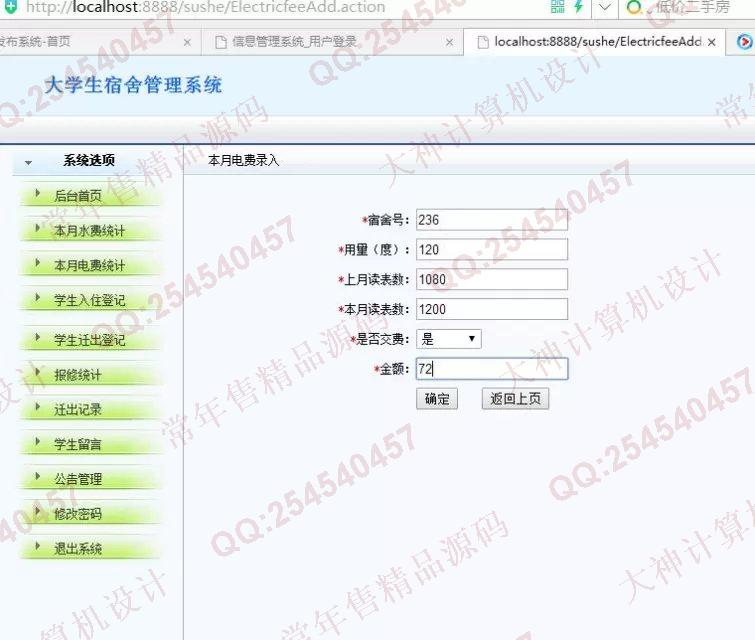Screen dimensions: 755x640
Task: Click the 返回上页 button
Action: [515, 399]
